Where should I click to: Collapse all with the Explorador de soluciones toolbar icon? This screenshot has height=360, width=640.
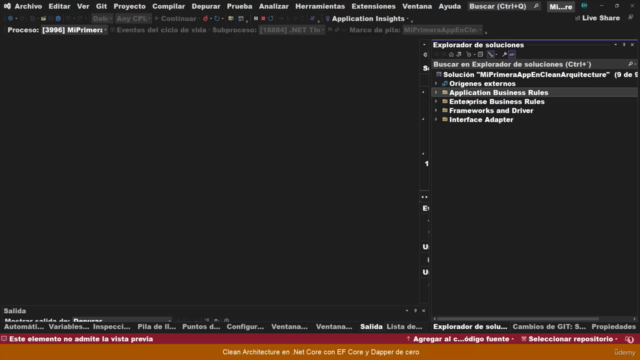click(x=480, y=54)
